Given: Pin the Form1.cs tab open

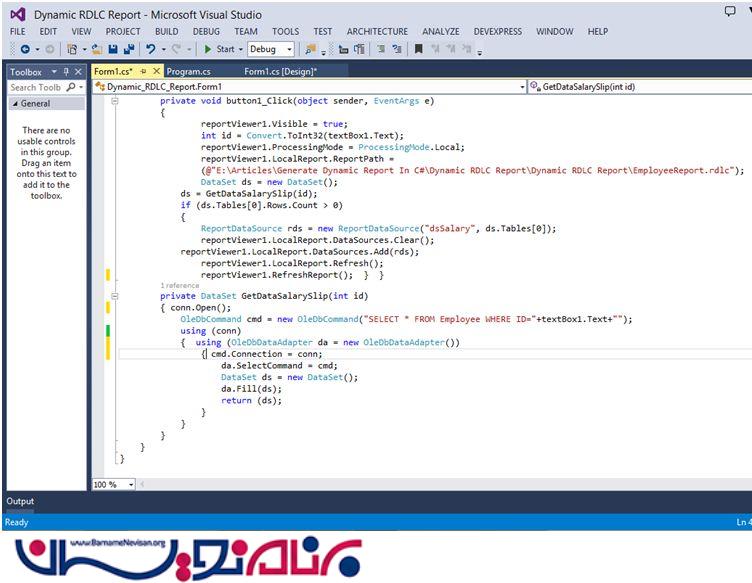Looking at the screenshot, I should [x=143, y=71].
